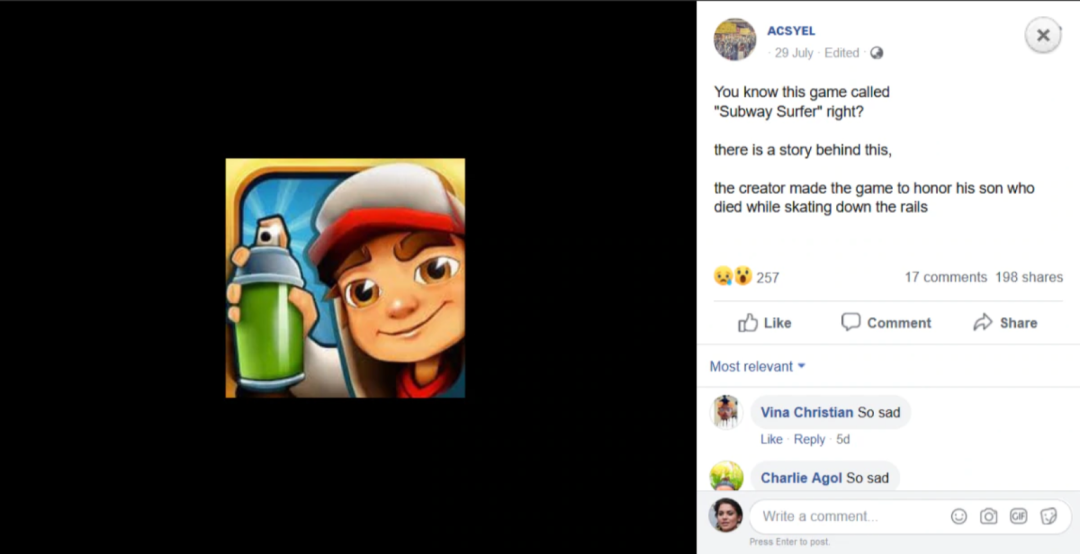Open the ACSYEL page profile picture
The width and height of the screenshot is (1080, 554).
pyautogui.click(x=735, y=39)
